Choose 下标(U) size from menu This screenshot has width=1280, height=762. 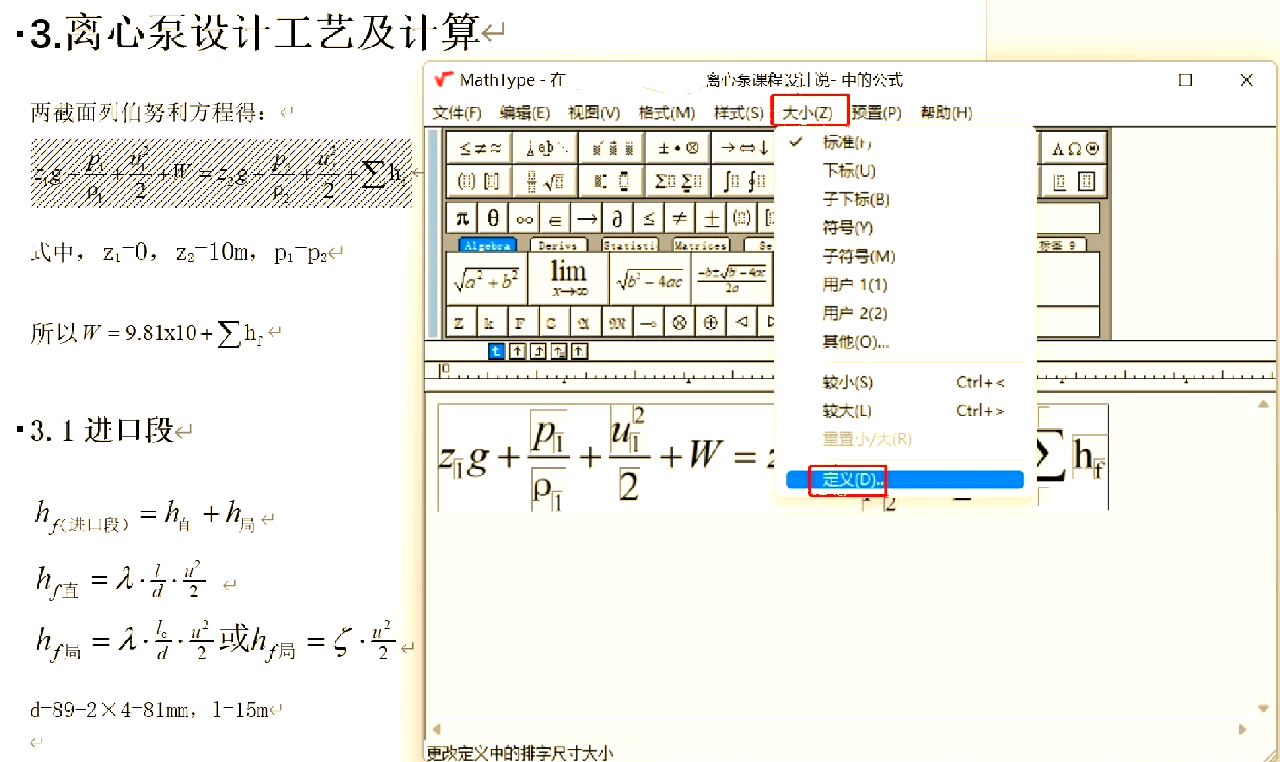click(904, 171)
